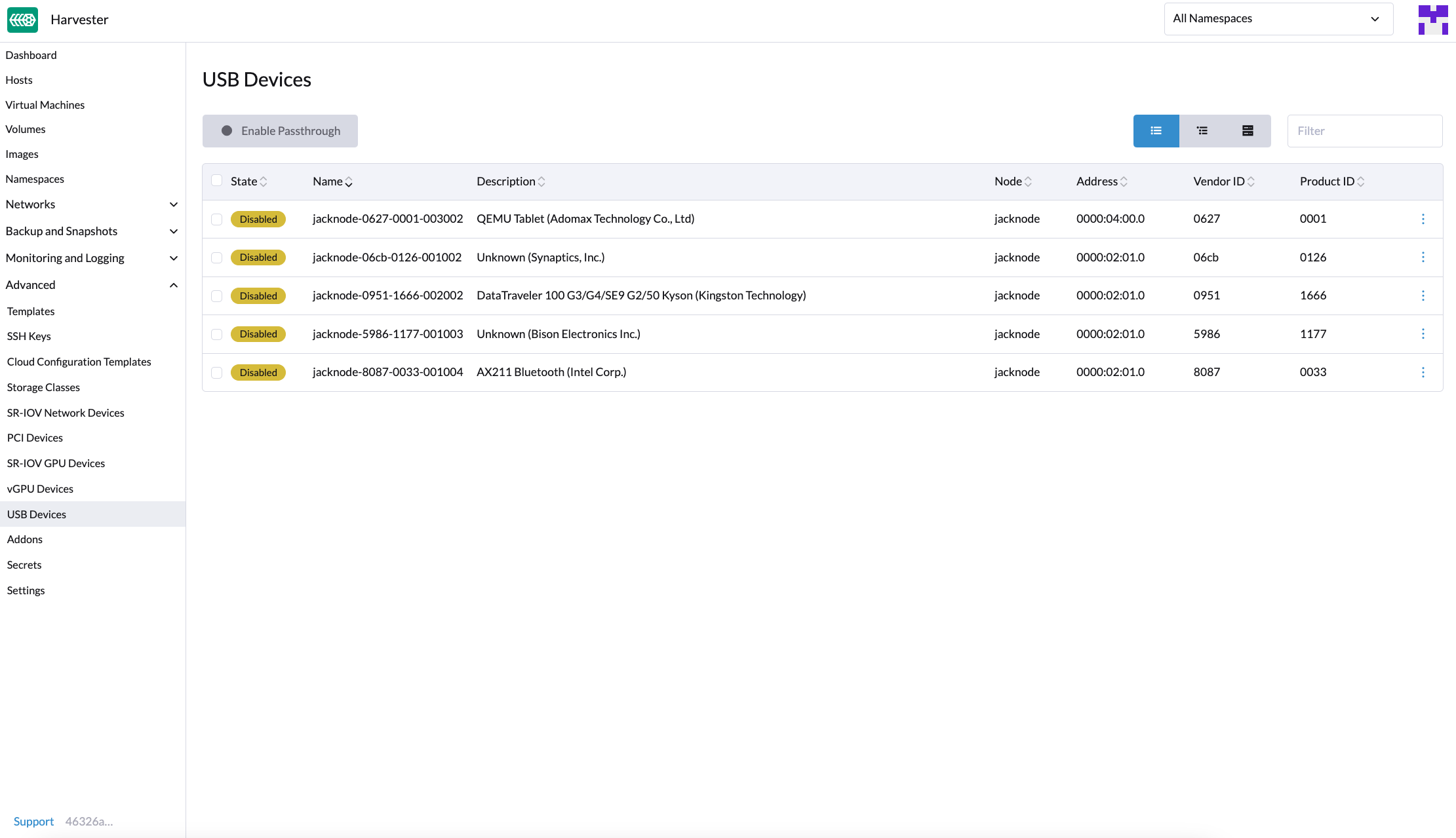Open the Support link
The height and width of the screenshot is (838, 1456).
pyautogui.click(x=33, y=821)
